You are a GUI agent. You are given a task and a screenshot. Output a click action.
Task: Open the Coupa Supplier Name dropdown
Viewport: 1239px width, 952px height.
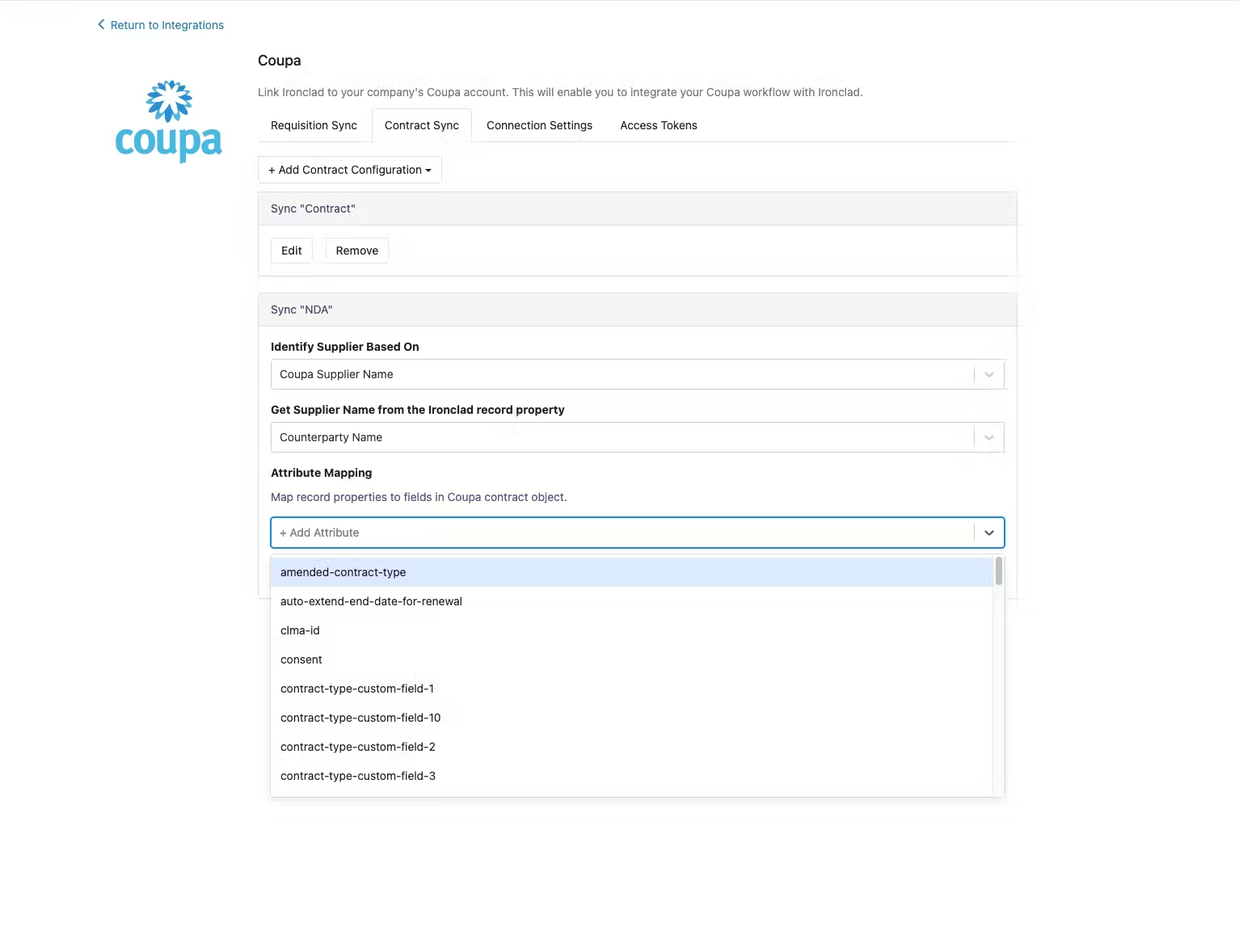(637, 374)
